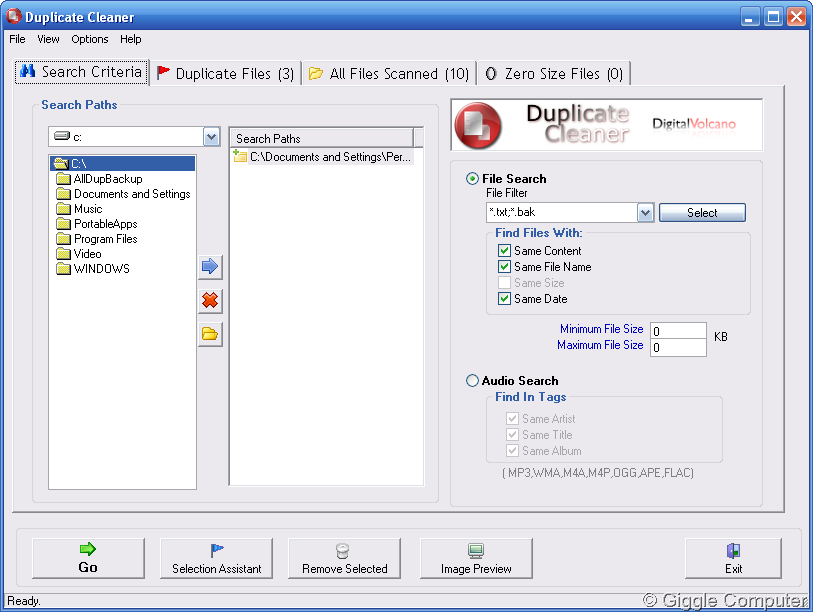Click the Exit button
The image size is (813, 612).
(x=733, y=558)
